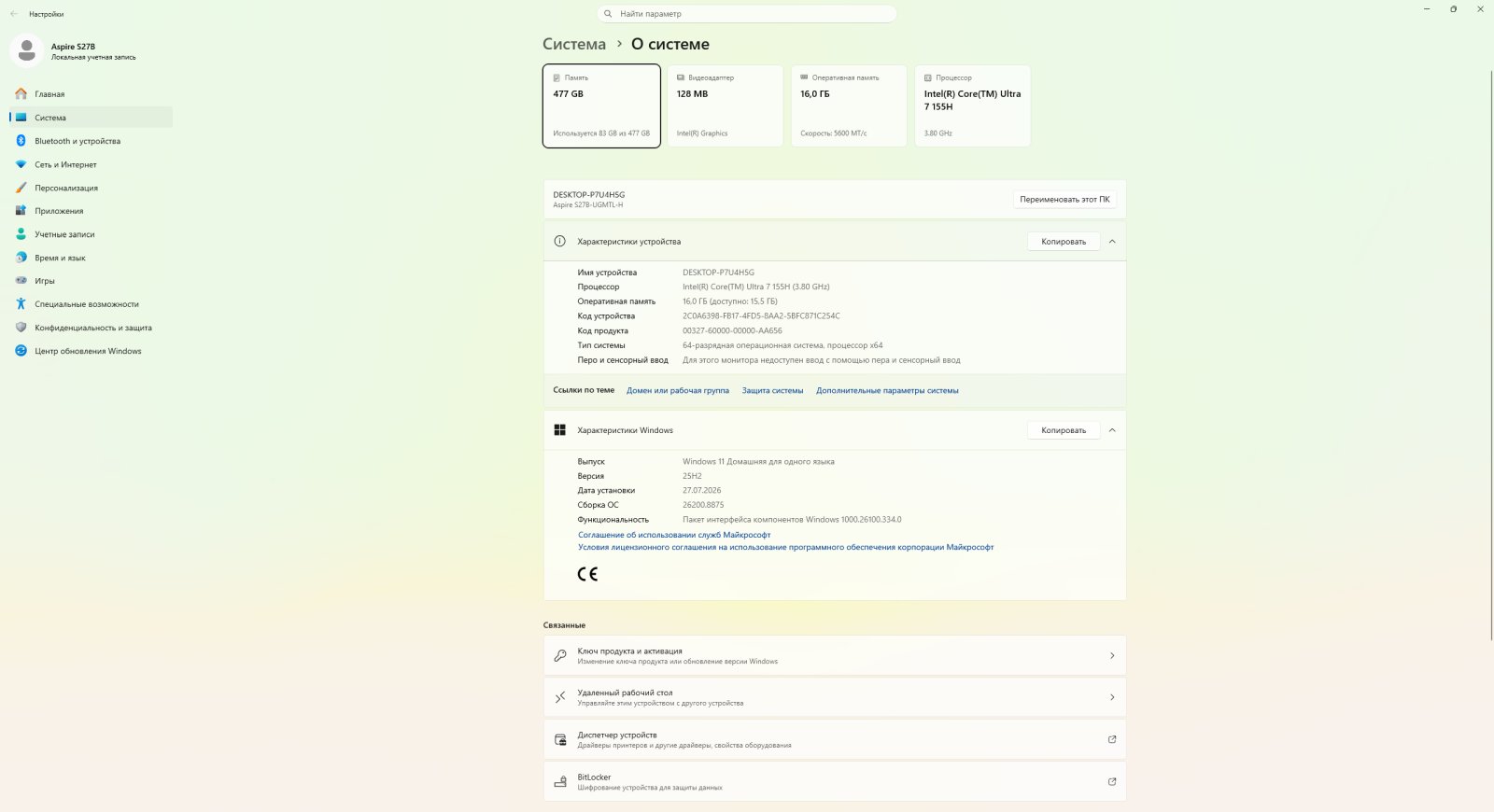Click the search magnifier icon
This screenshot has height=812, width=1494.
pos(608,14)
